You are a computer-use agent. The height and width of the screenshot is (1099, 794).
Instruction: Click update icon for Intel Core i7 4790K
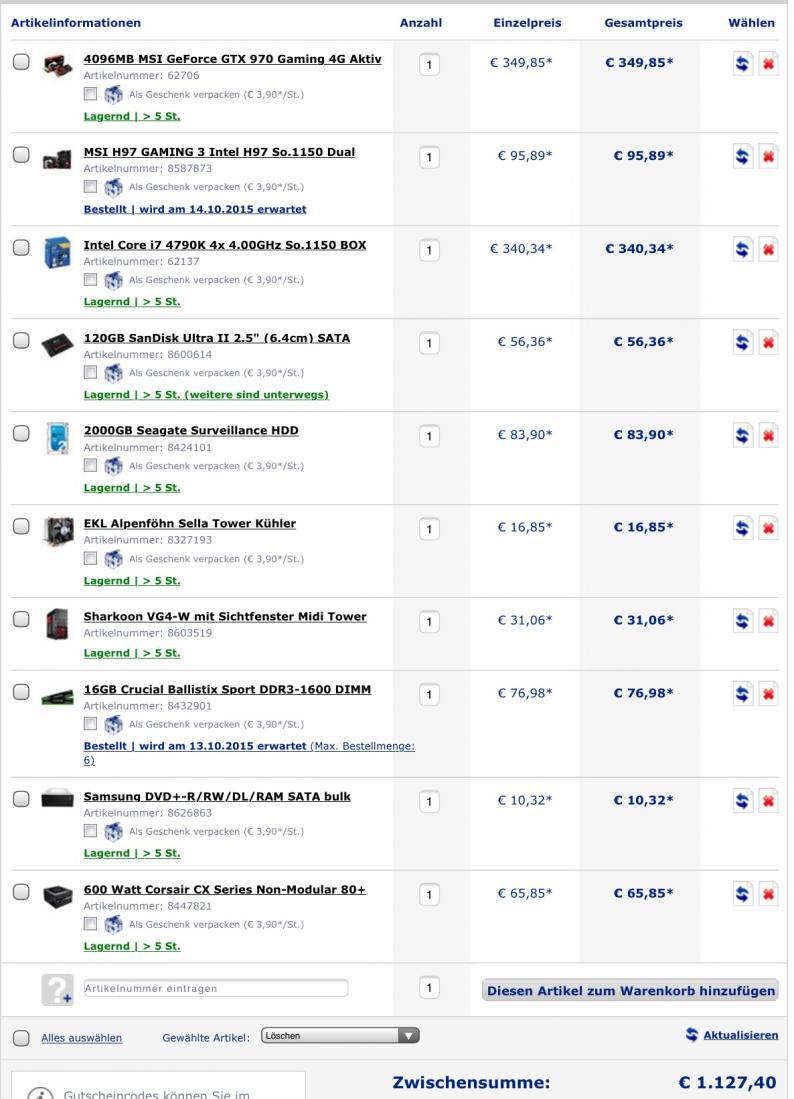coord(742,249)
